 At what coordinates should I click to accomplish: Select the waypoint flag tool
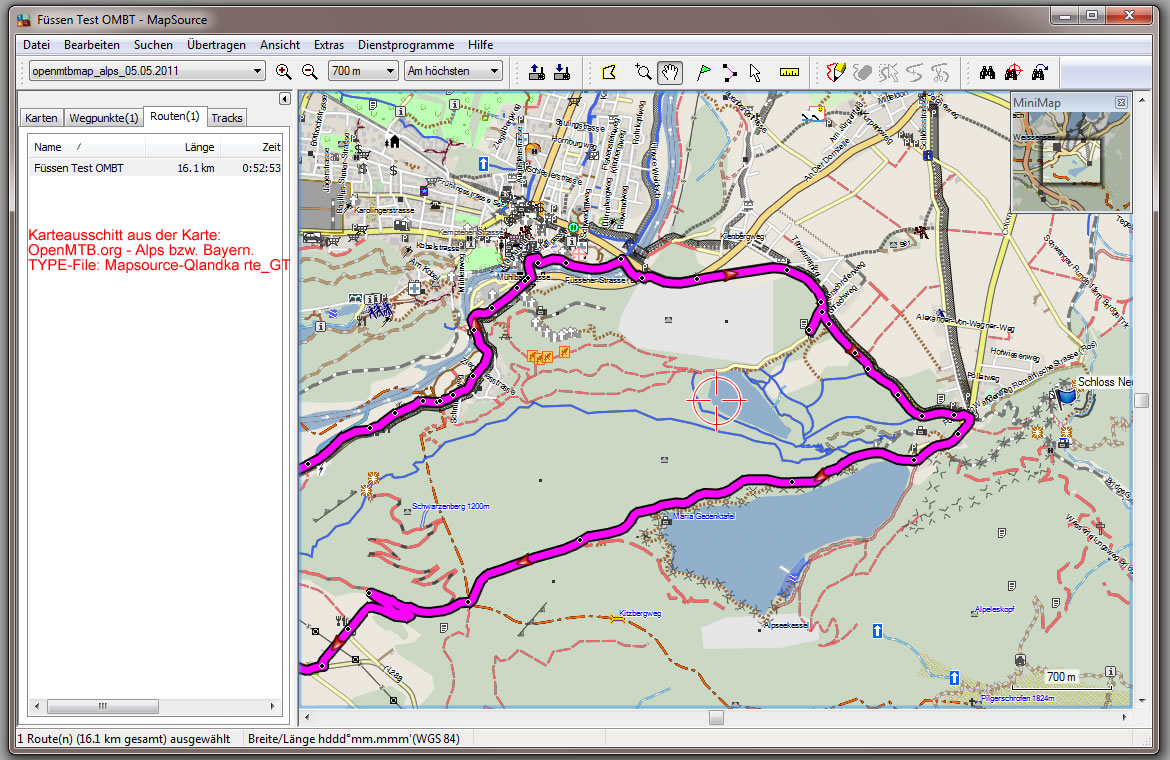703,71
